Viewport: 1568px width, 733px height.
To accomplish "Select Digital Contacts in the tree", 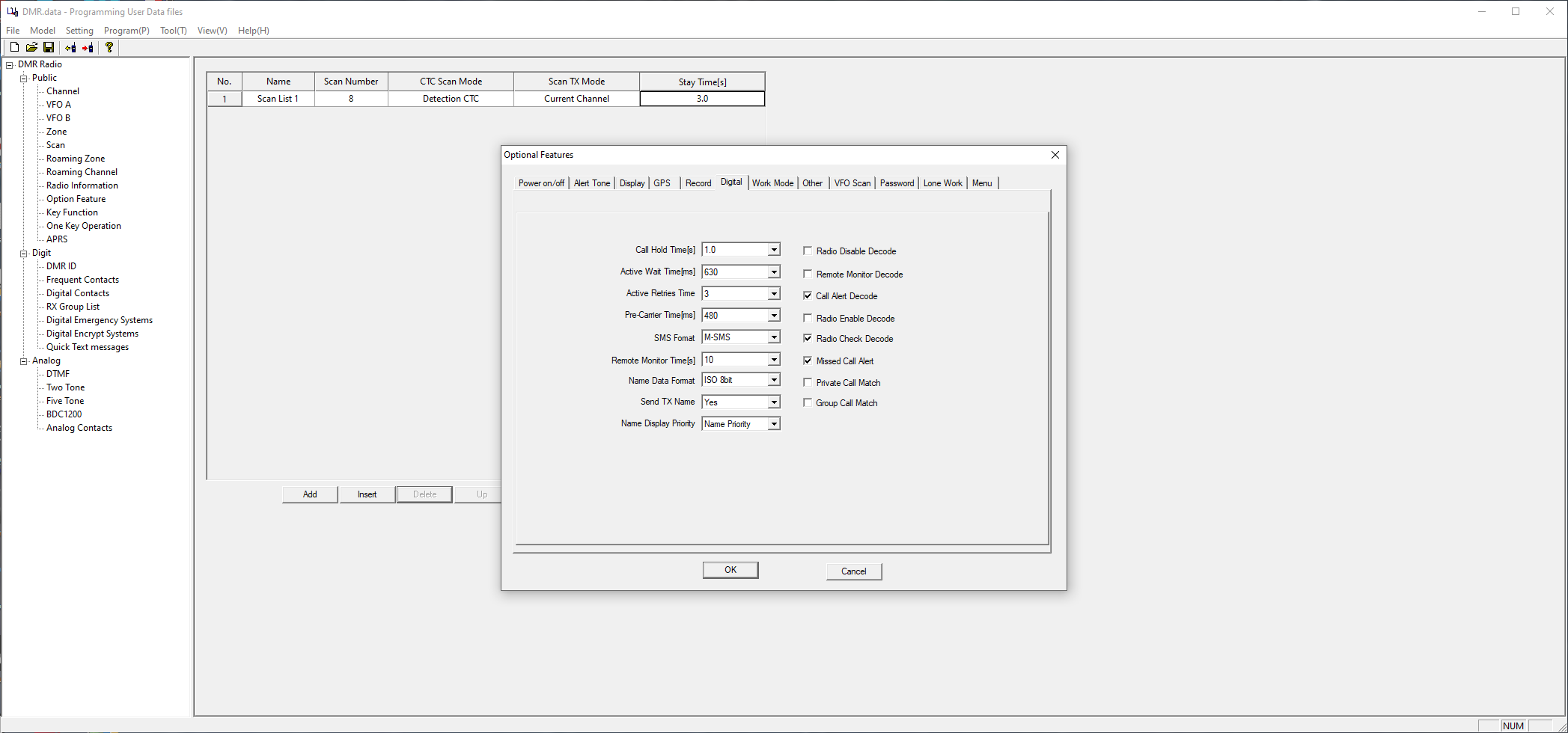I will pyautogui.click(x=78, y=293).
